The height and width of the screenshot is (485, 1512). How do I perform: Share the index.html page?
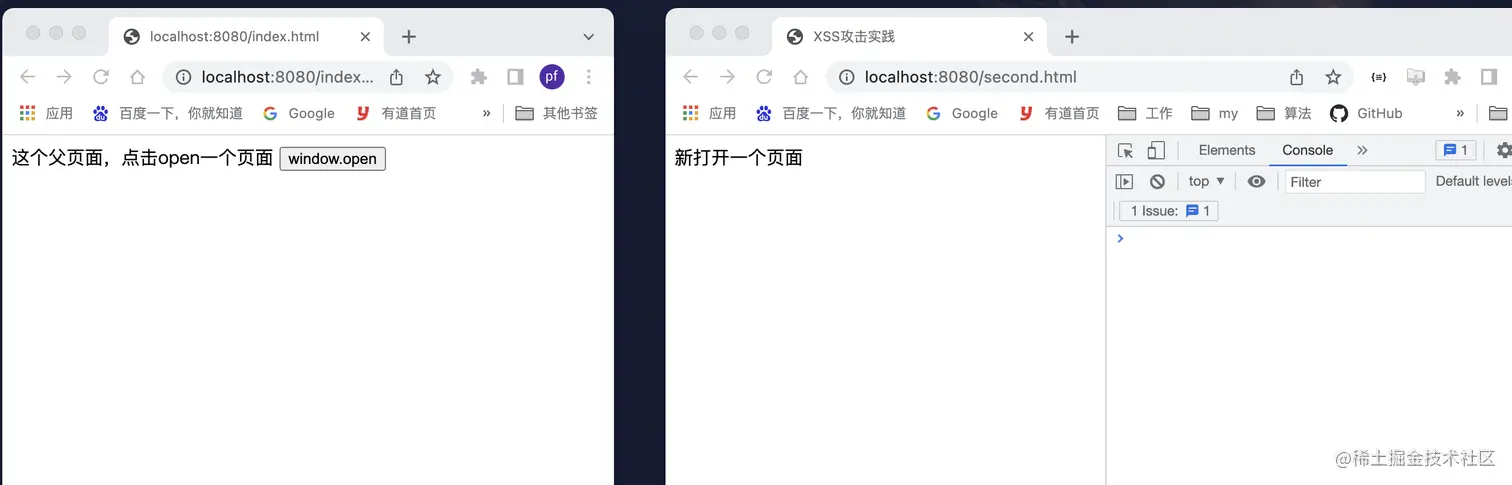(396, 77)
